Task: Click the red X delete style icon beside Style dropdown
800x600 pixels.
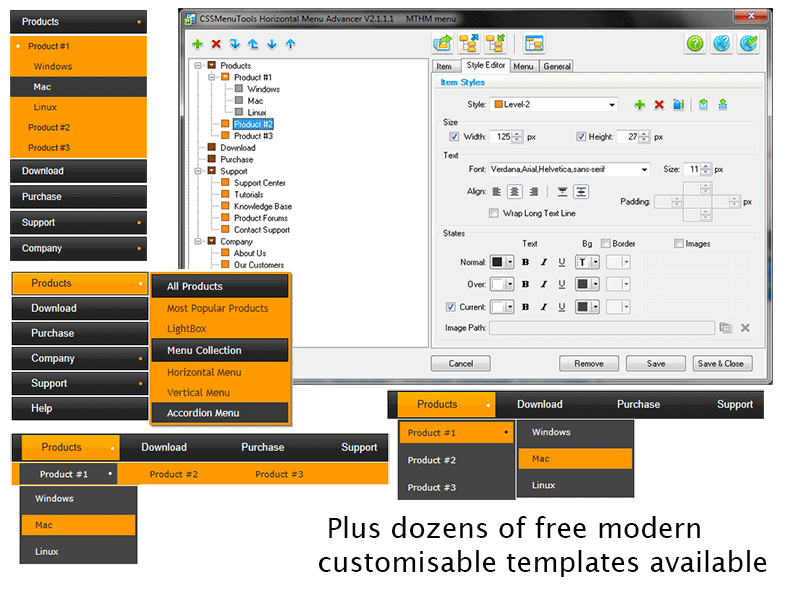Action: [659, 104]
